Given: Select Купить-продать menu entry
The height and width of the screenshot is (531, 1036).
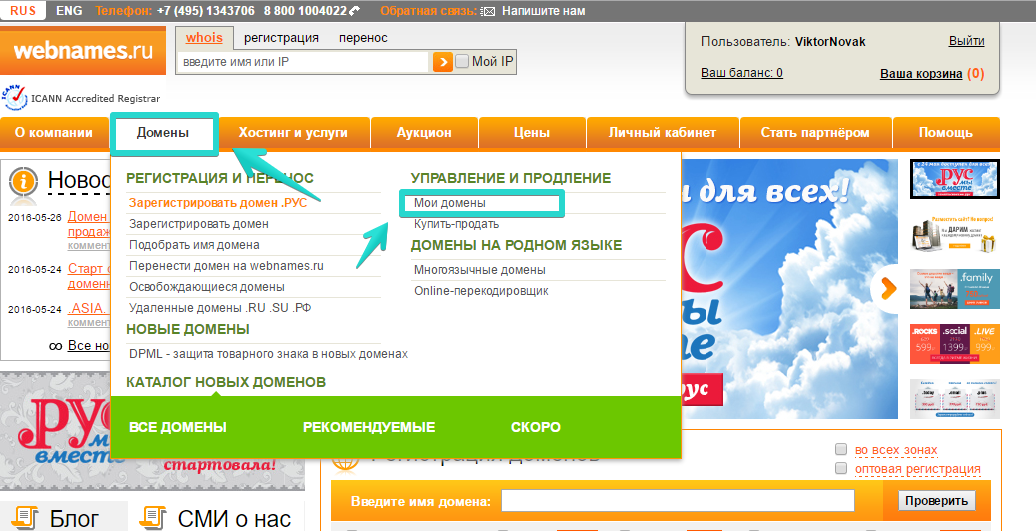Looking at the screenshot, I should [457, 224].
